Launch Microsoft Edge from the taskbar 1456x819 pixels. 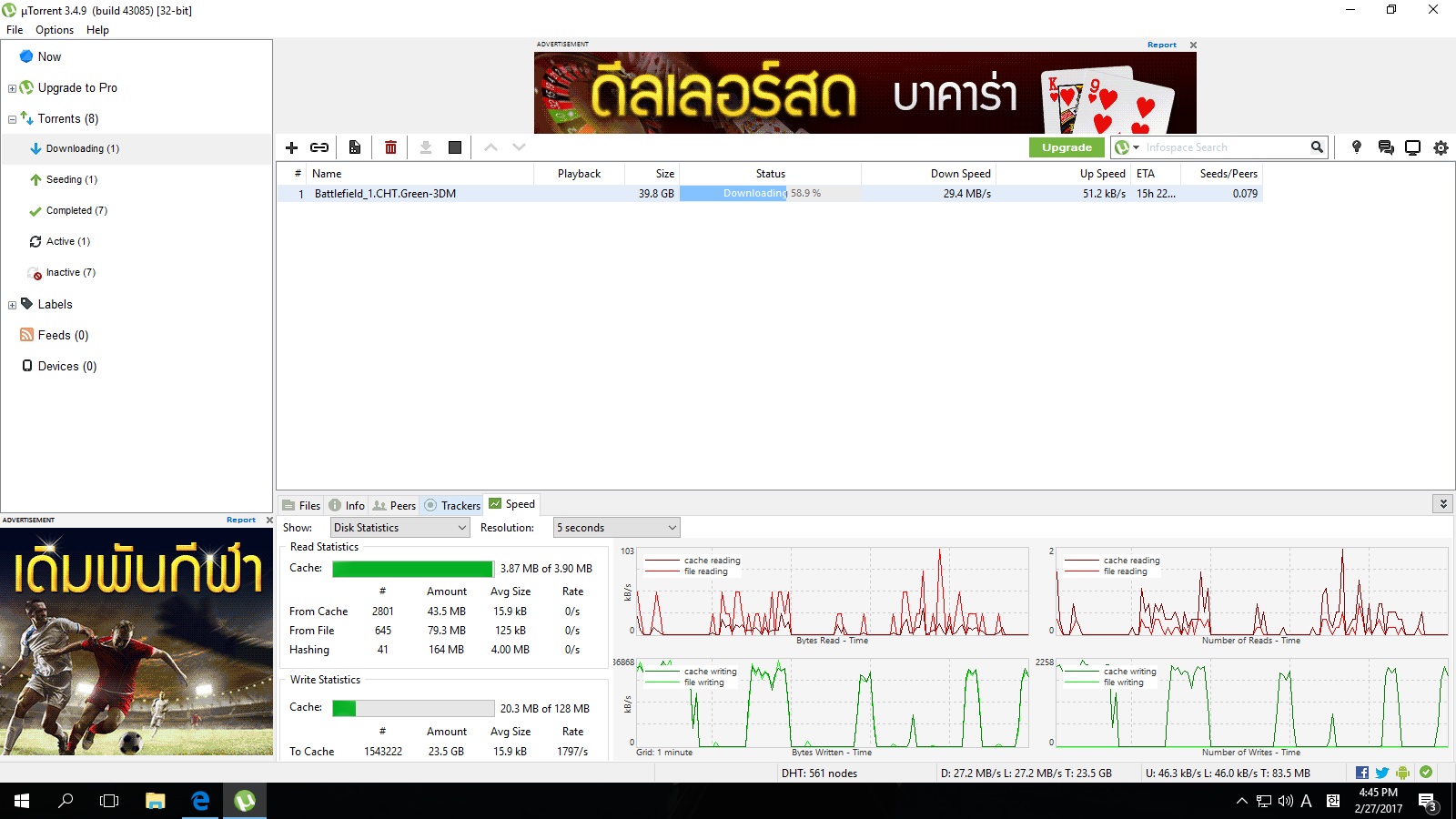[x=200, y=801]
